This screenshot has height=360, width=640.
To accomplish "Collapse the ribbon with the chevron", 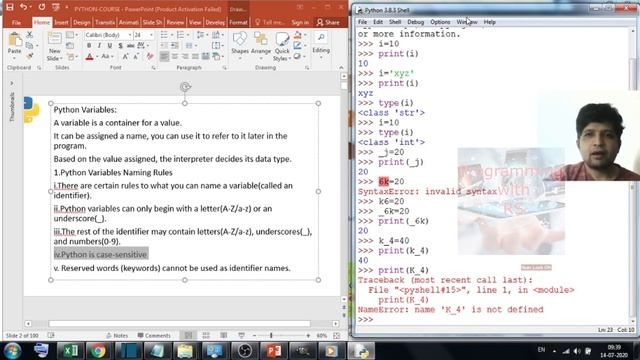I will pos(341,68).
